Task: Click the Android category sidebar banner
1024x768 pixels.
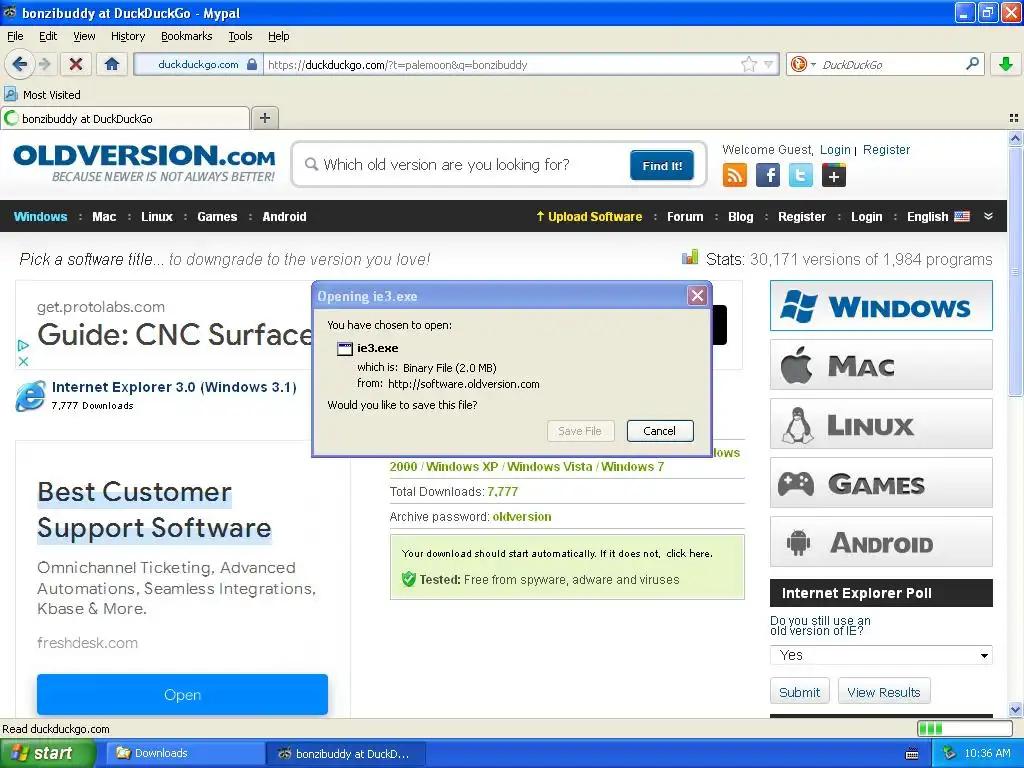Action: click(881, 542)
